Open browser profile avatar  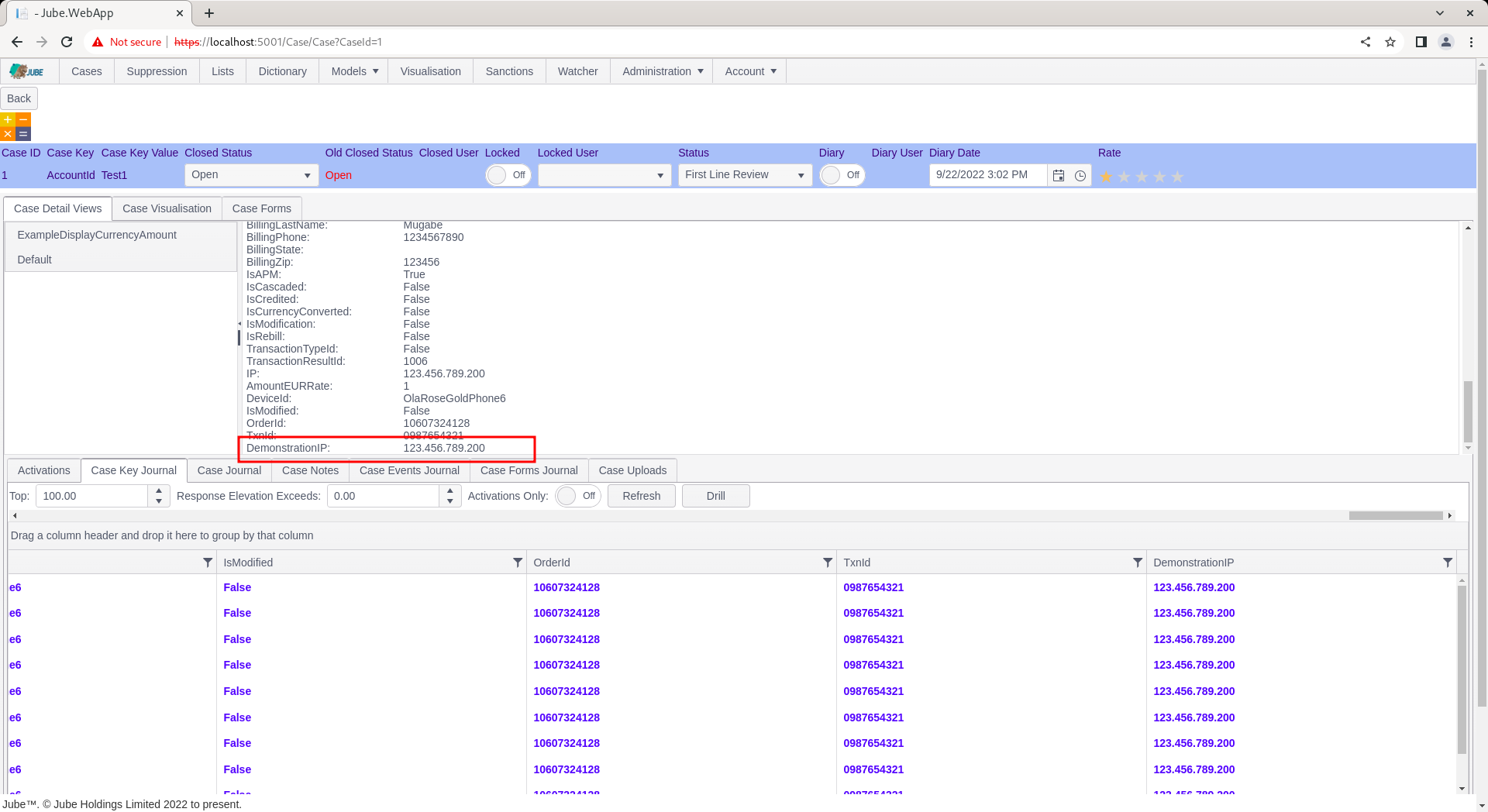[x=1446, y=42]
